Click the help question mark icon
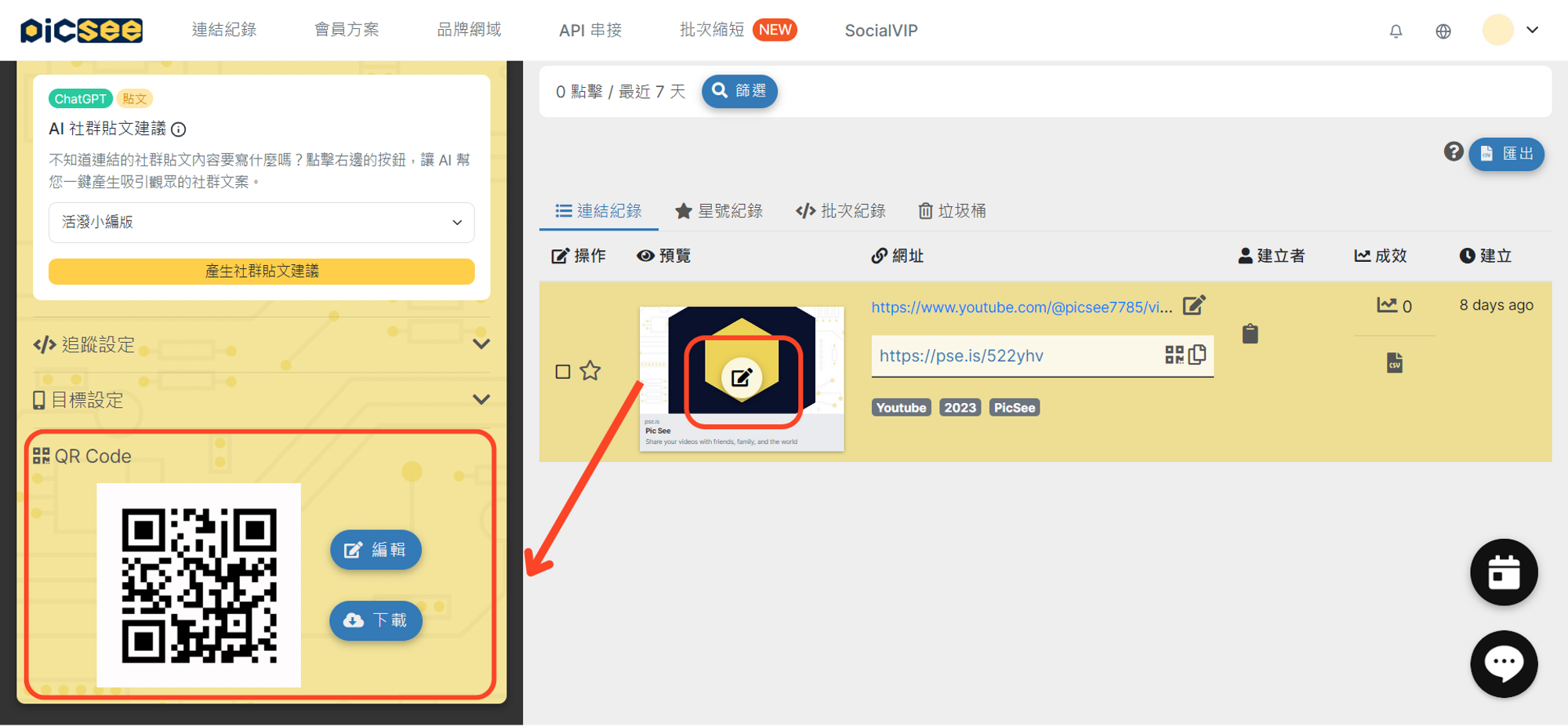The height and width of the screenshot is (727, 1568). [1454, 151]
